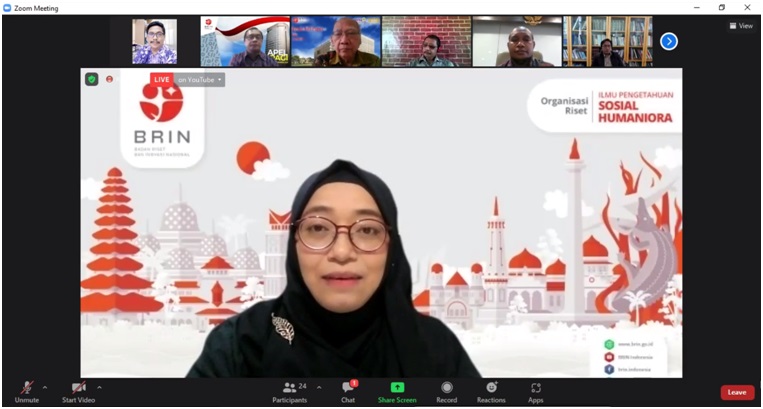Viewport: 763px width, 409px height.
Task: Toggle Start Video camera button
Action: click(78, 388)
